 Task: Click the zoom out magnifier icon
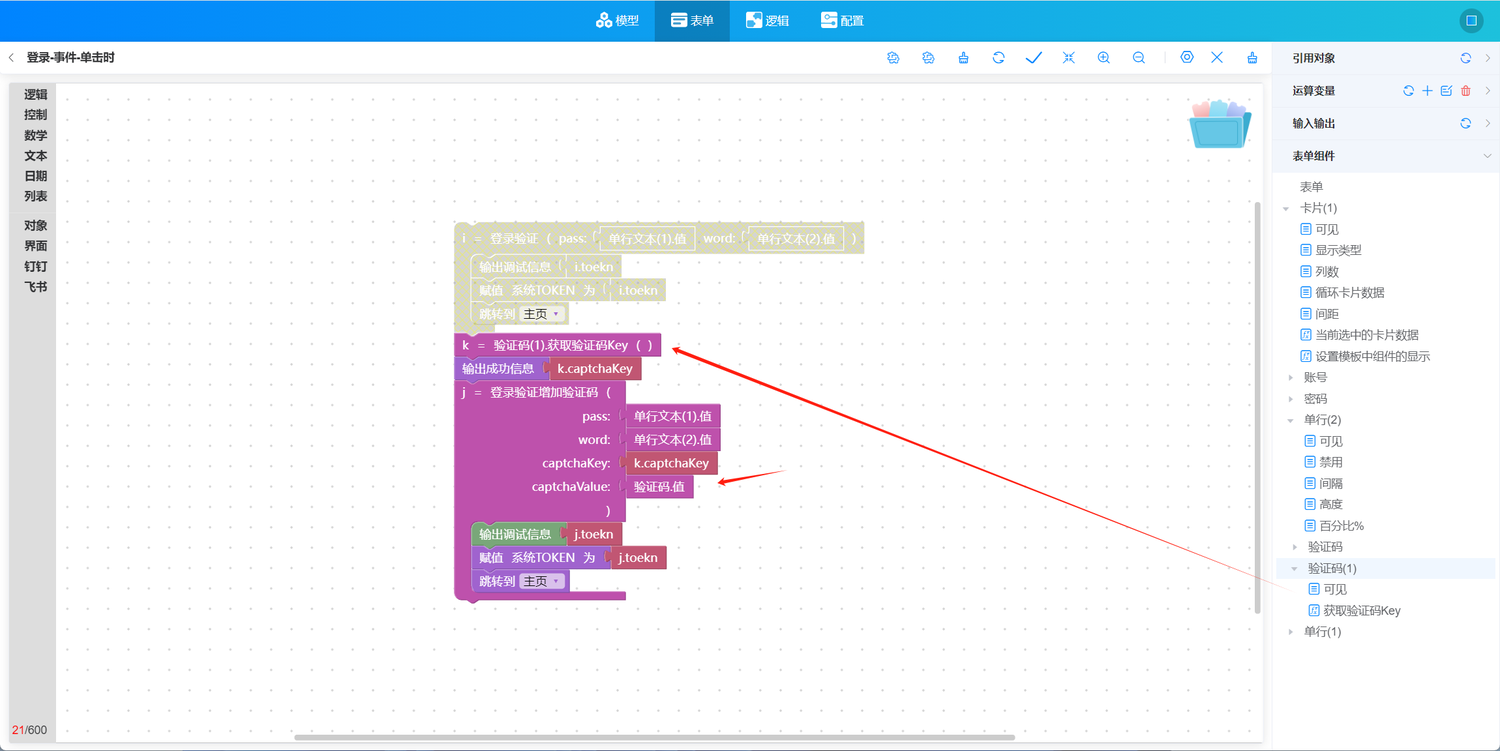(1138, 58)
